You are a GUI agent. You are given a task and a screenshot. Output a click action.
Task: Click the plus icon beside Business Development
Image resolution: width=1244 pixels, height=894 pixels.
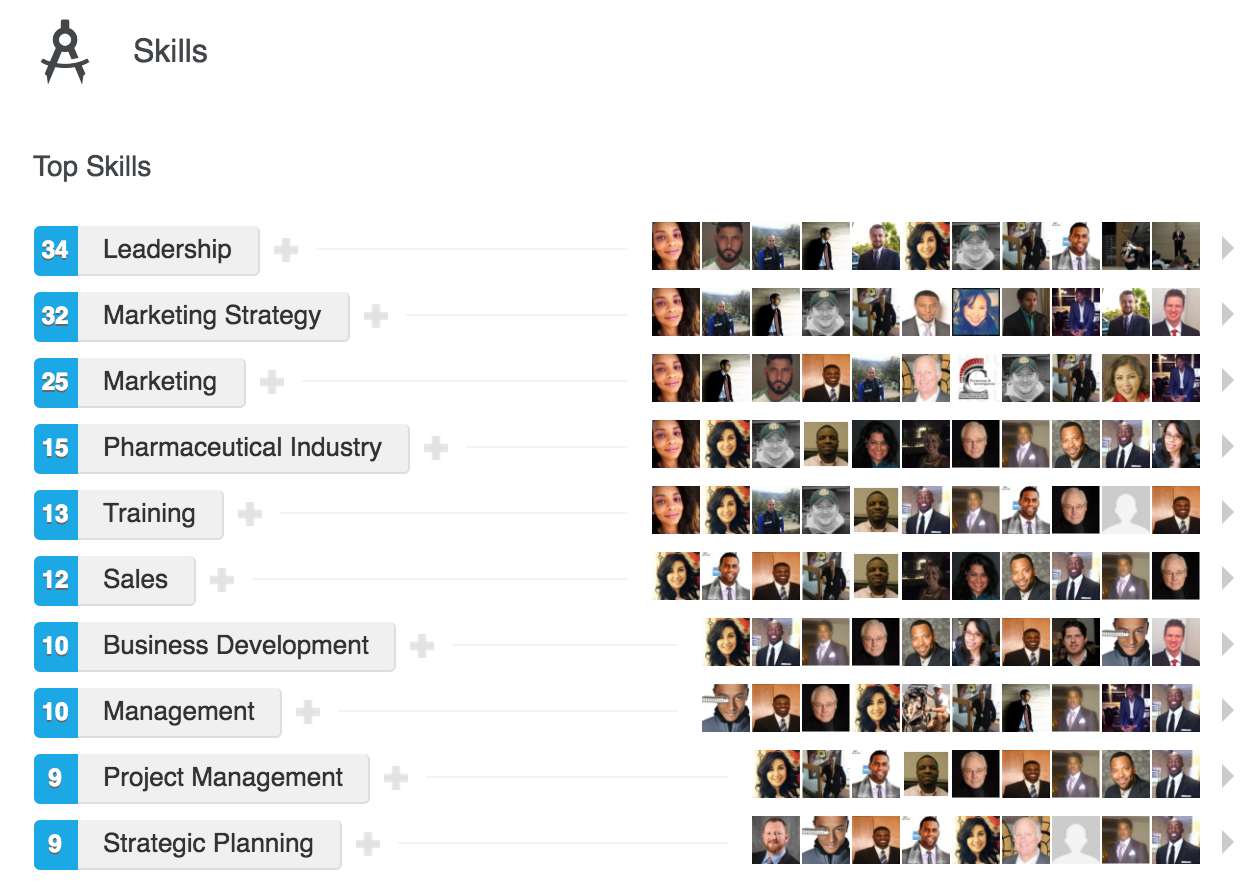point(422,646)
